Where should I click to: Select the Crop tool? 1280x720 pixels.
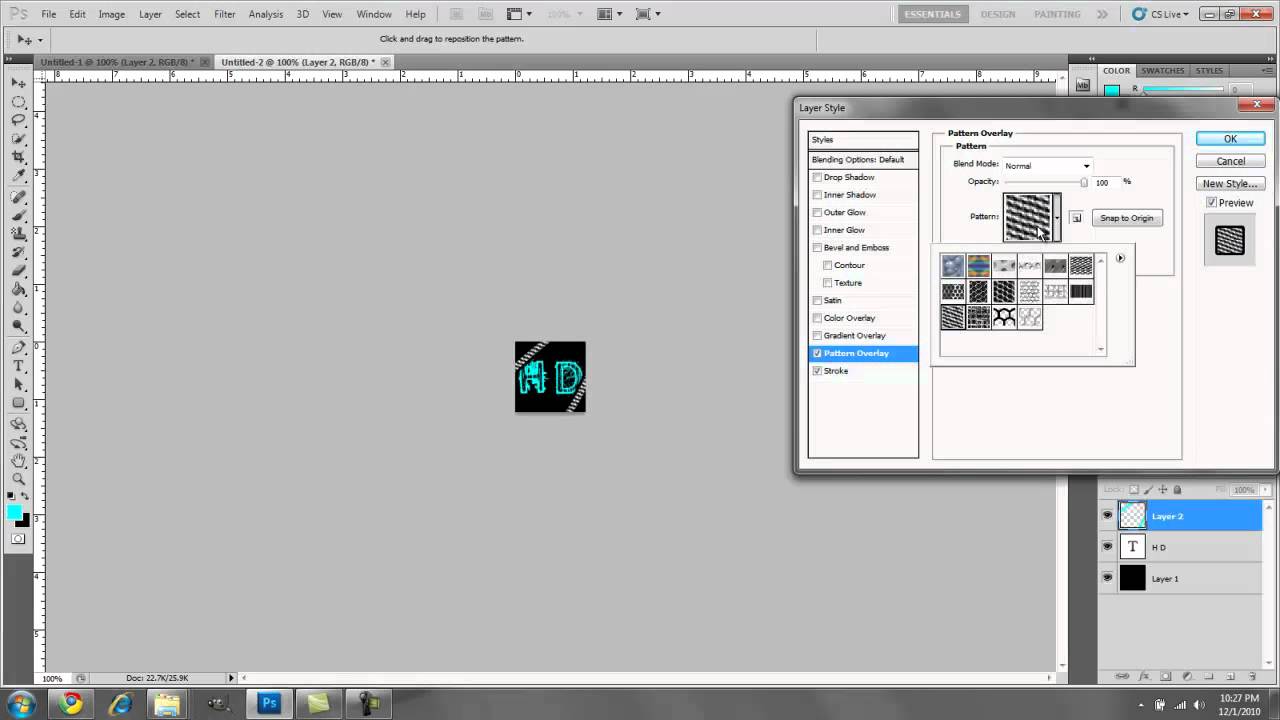19,158
